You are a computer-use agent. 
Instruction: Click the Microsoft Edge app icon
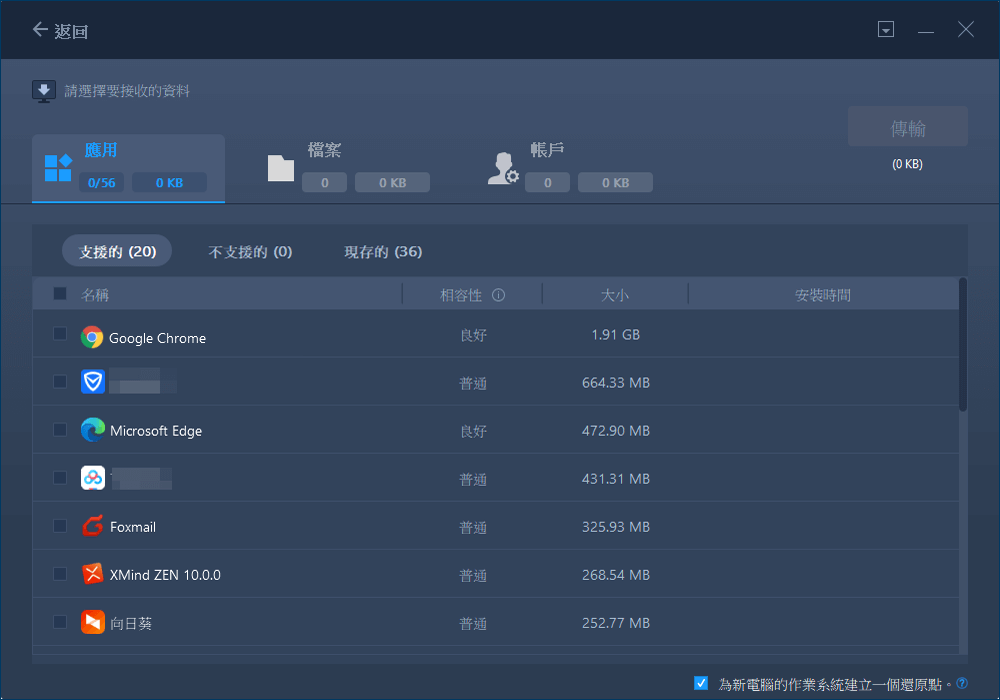92,430
